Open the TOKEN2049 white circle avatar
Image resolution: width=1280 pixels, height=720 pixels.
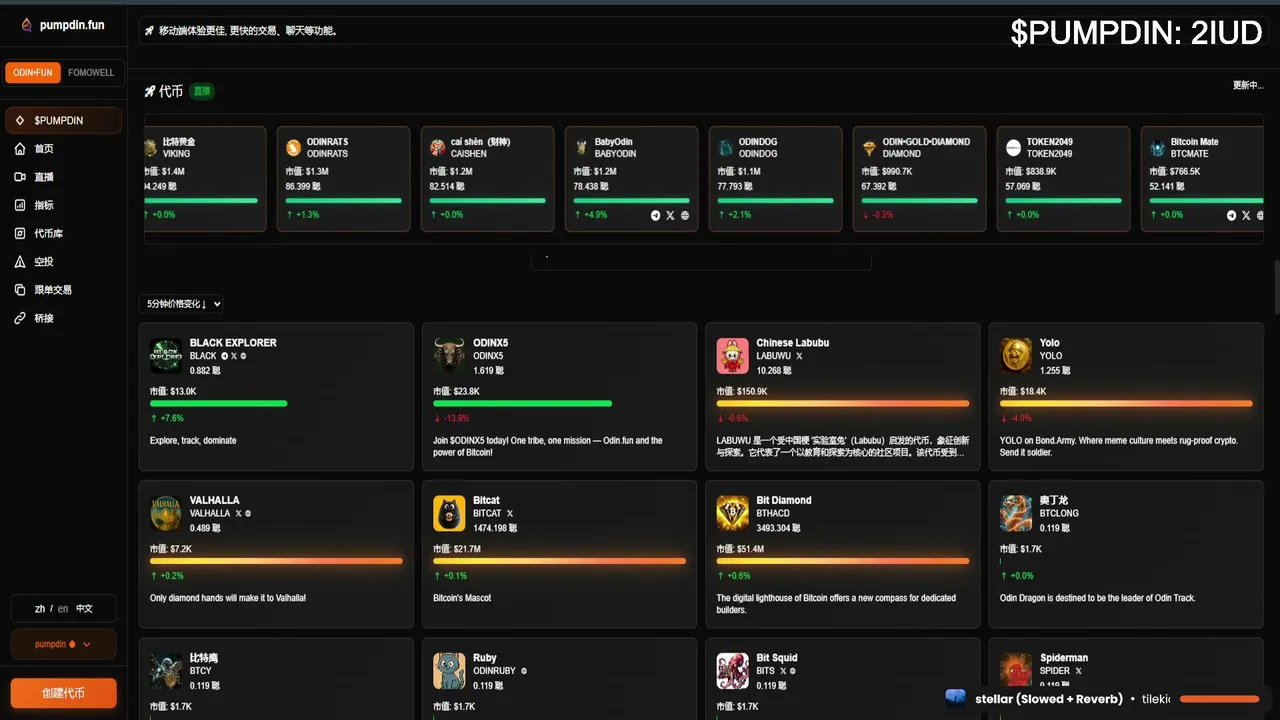click(1014, 148)
